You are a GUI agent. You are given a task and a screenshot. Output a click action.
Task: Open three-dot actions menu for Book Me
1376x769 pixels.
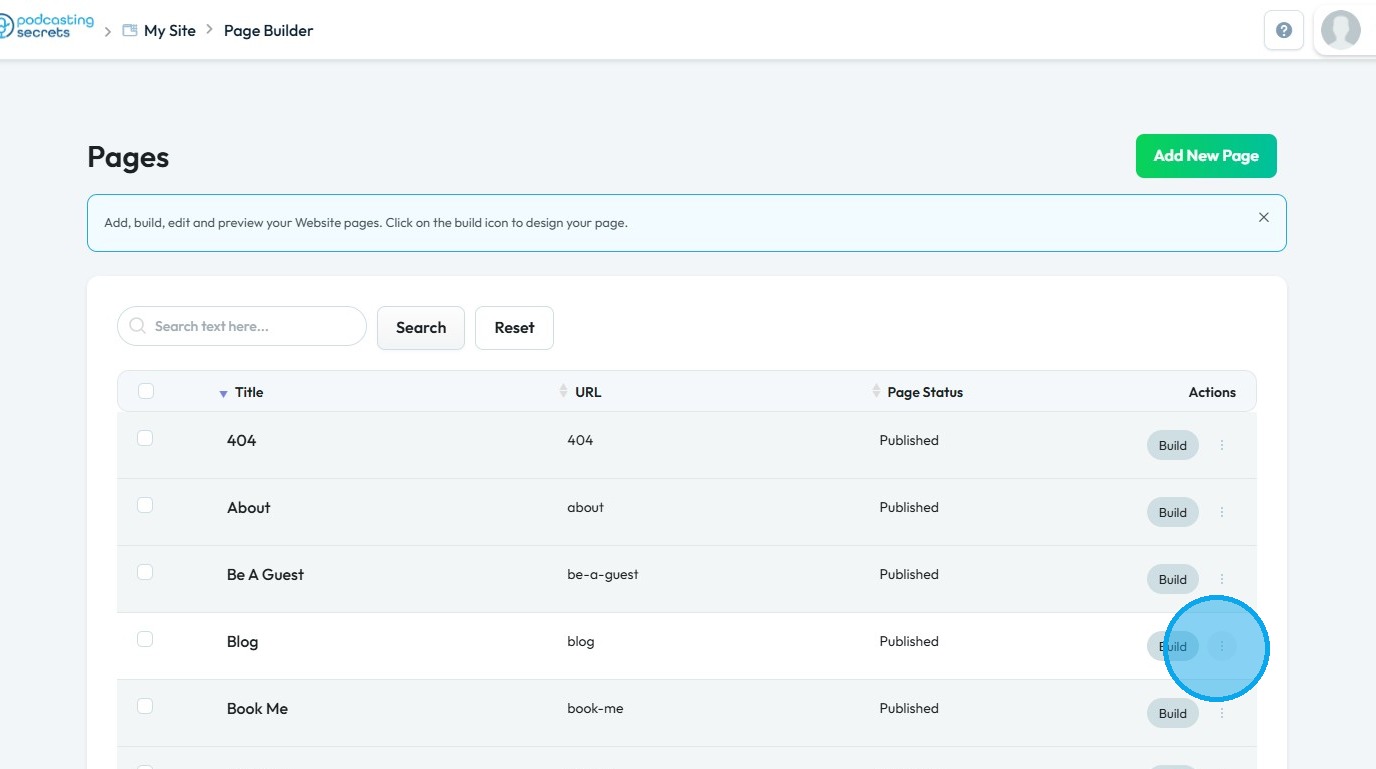[x=1222, y=713]
